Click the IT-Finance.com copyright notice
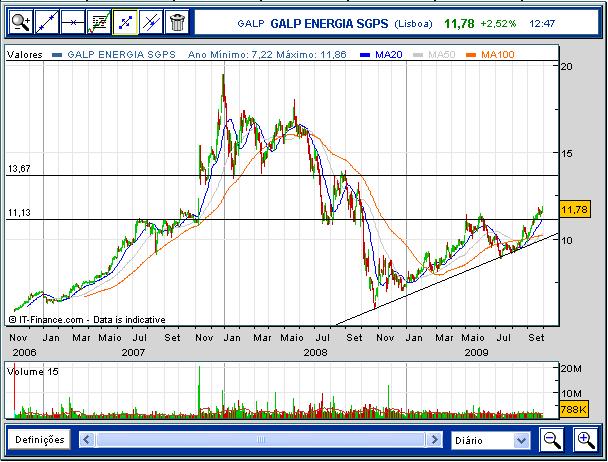Screen dimensions: 608x462 point(87,320)
